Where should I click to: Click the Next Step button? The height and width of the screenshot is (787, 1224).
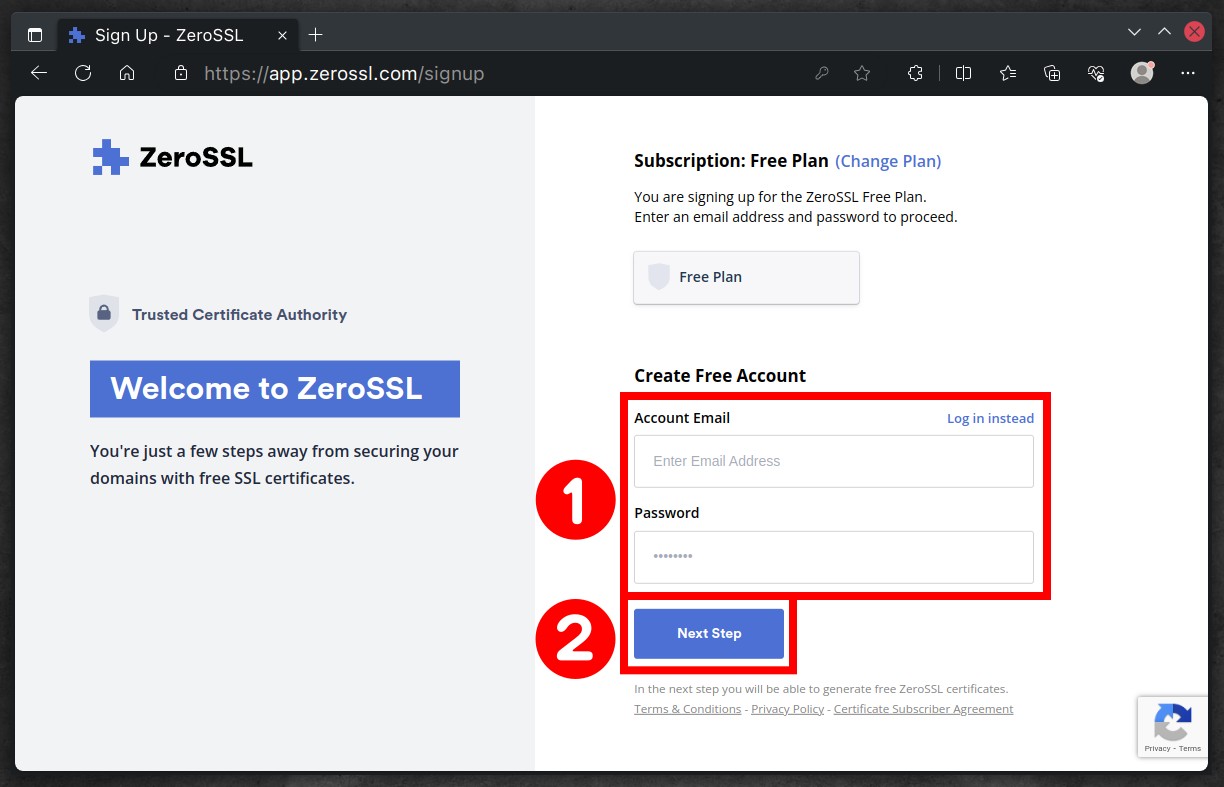coord(709,633)
